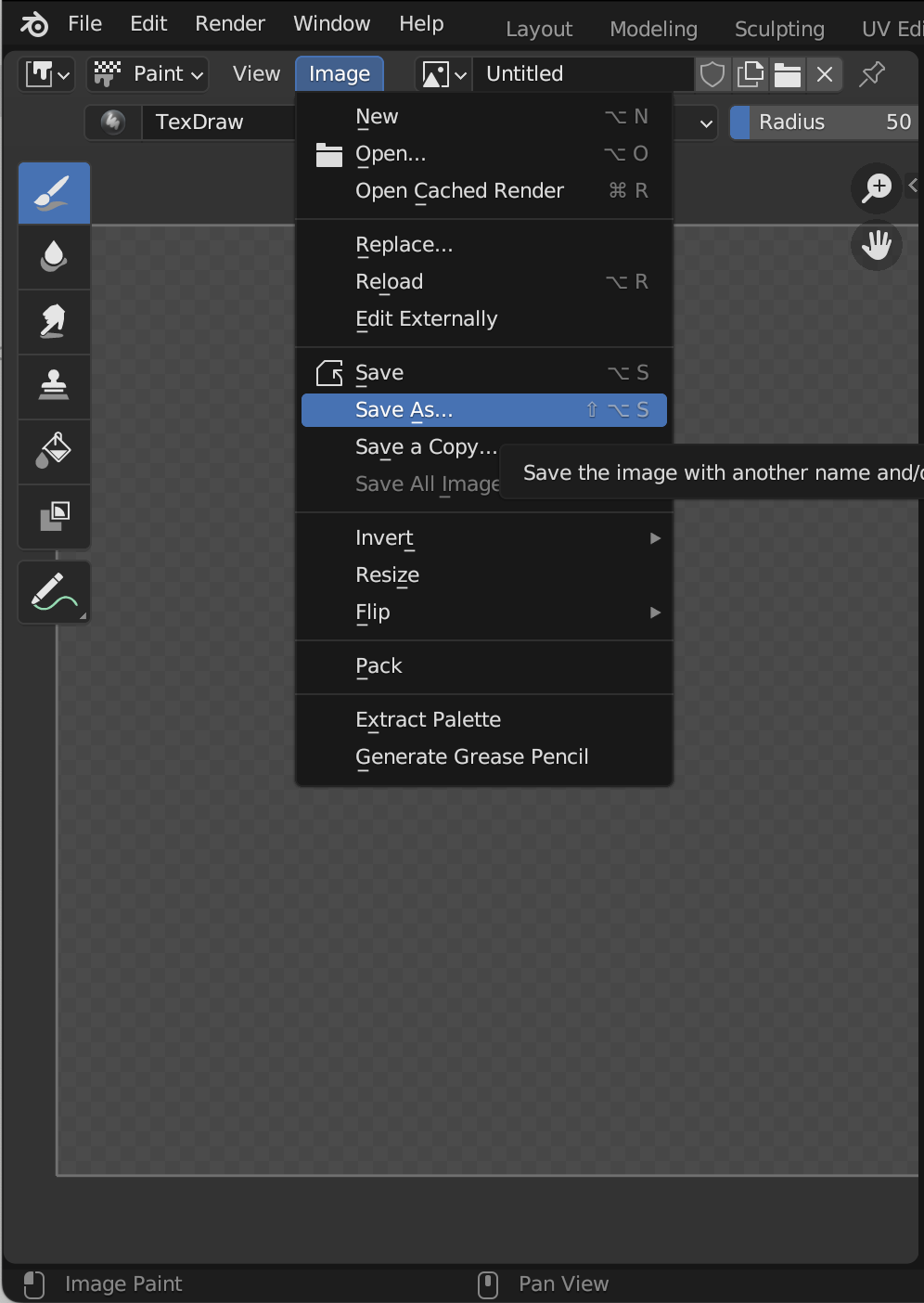This screenshot has width=924, height=1303.
Task: Choose Reload menu entry
Action: click(484, 282)
